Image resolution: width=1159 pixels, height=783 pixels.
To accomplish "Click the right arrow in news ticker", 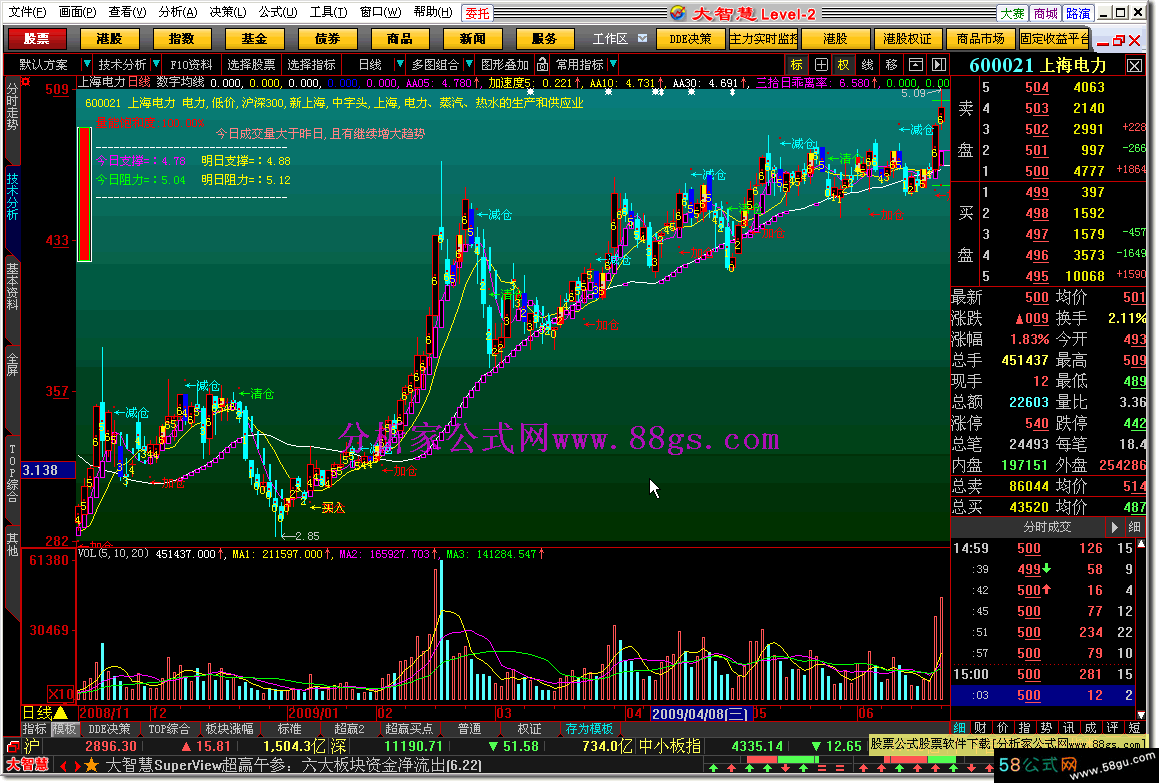I will 76,766.
